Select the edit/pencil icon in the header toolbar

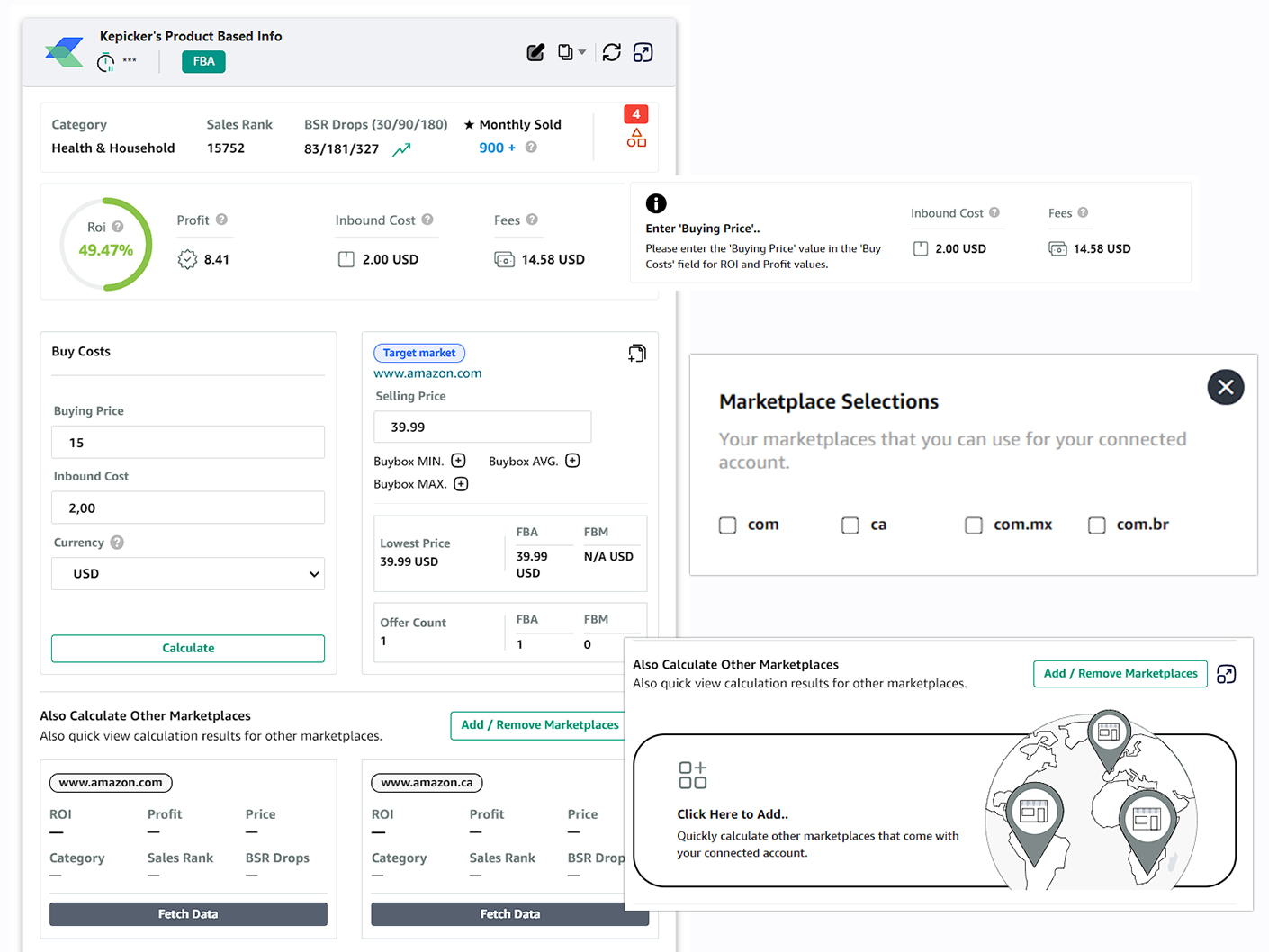click(535, 52)
